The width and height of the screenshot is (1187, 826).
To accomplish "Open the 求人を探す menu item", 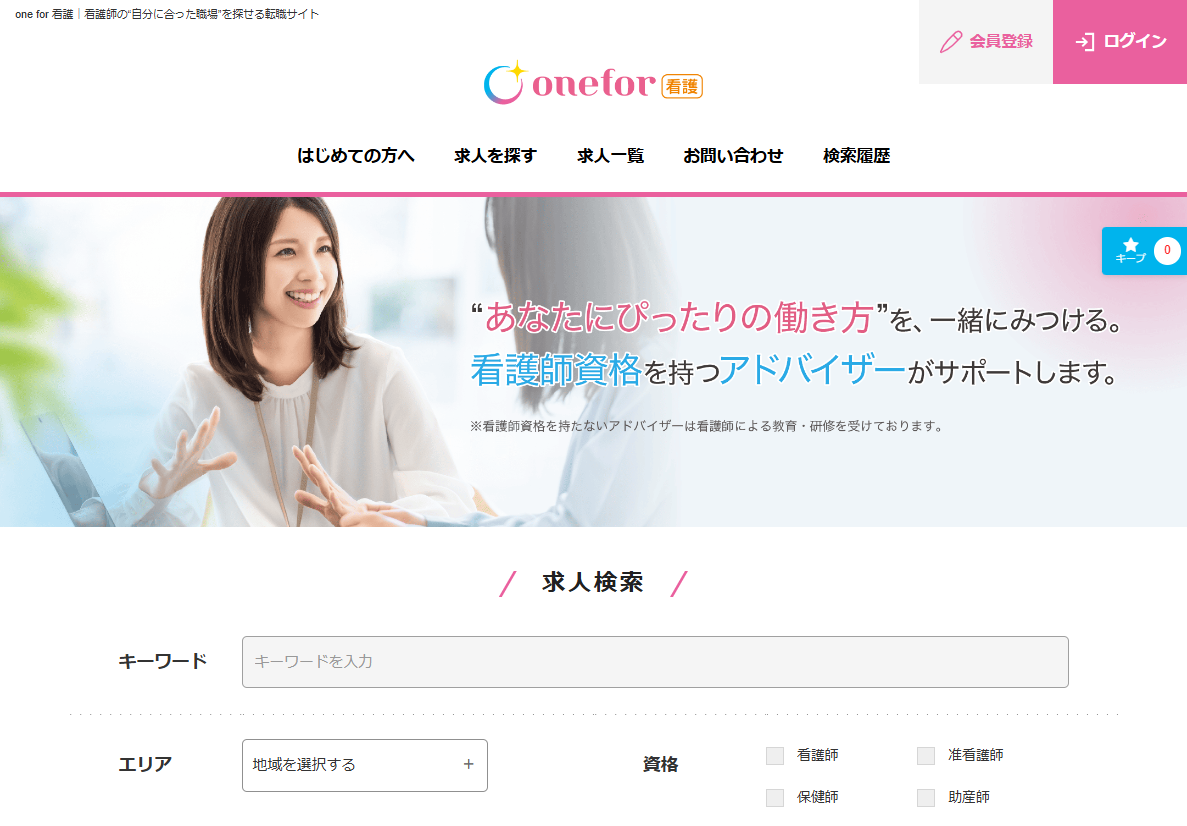I will pos(496,155).
